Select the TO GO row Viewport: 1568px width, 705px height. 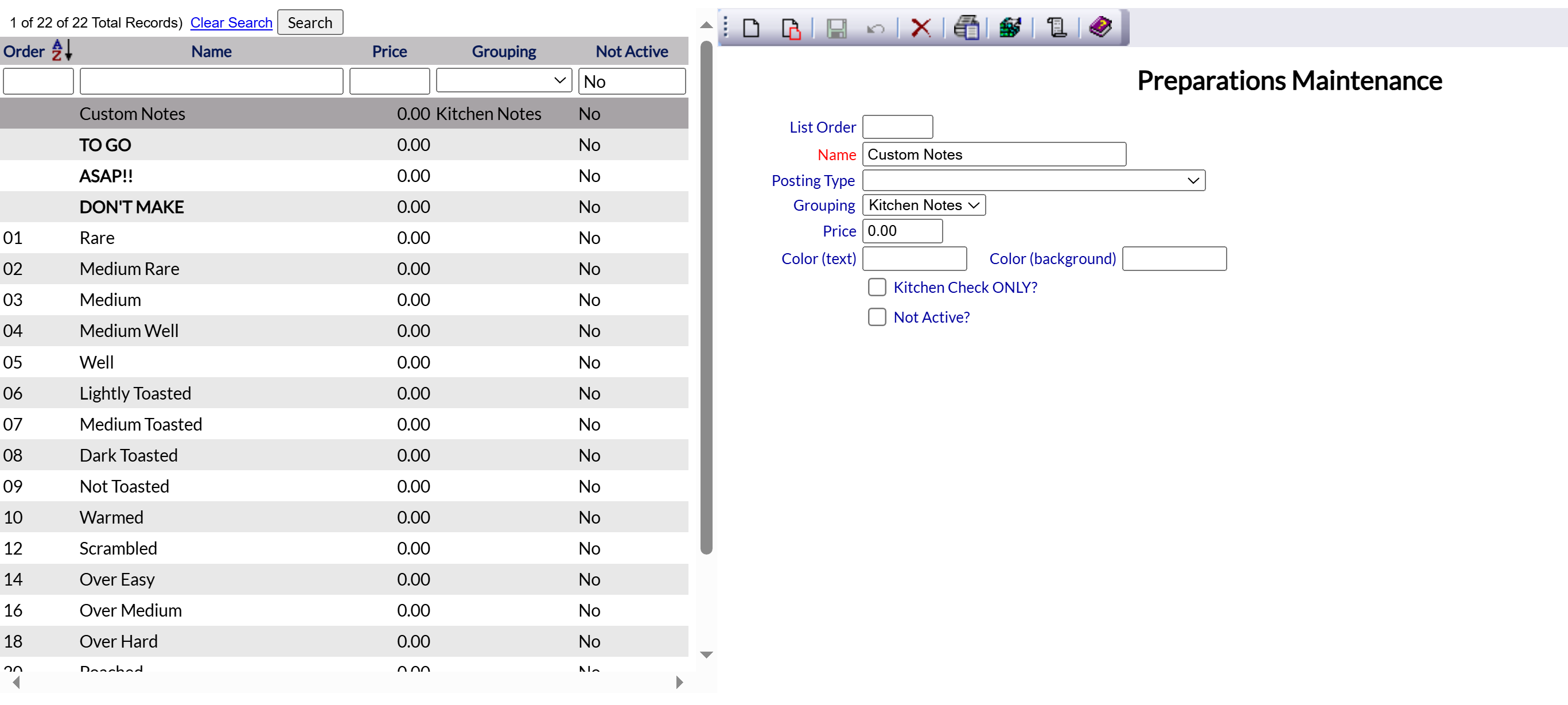coord(344,145)
